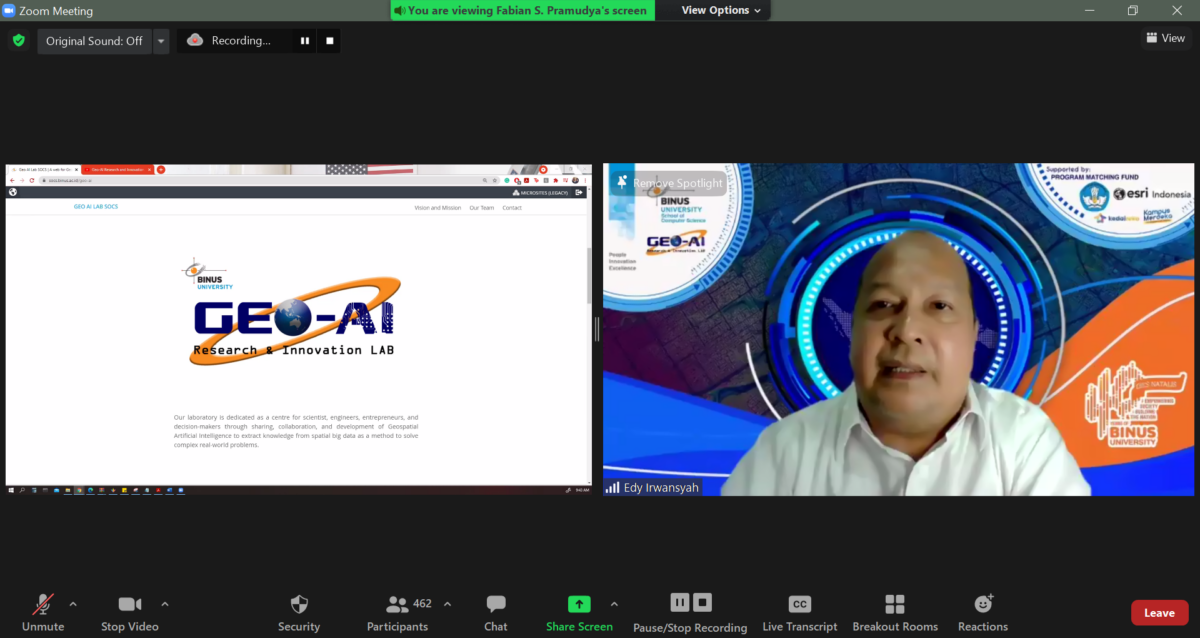Click the cloud Recording indicator
Image resolution: width=1200 pixels, height=638 pixels.
(x=229, y=41)
